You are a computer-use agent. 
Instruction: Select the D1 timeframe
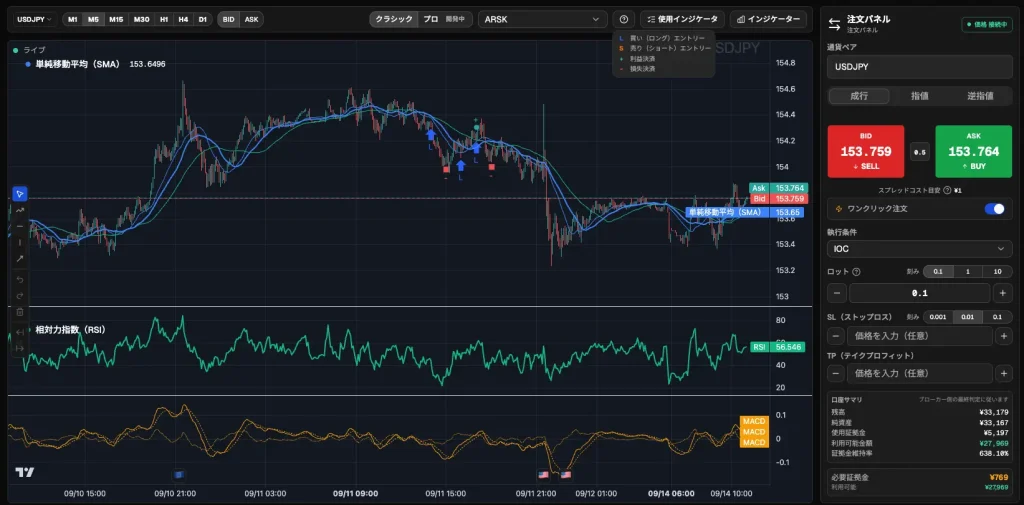(x=203, y=20)
